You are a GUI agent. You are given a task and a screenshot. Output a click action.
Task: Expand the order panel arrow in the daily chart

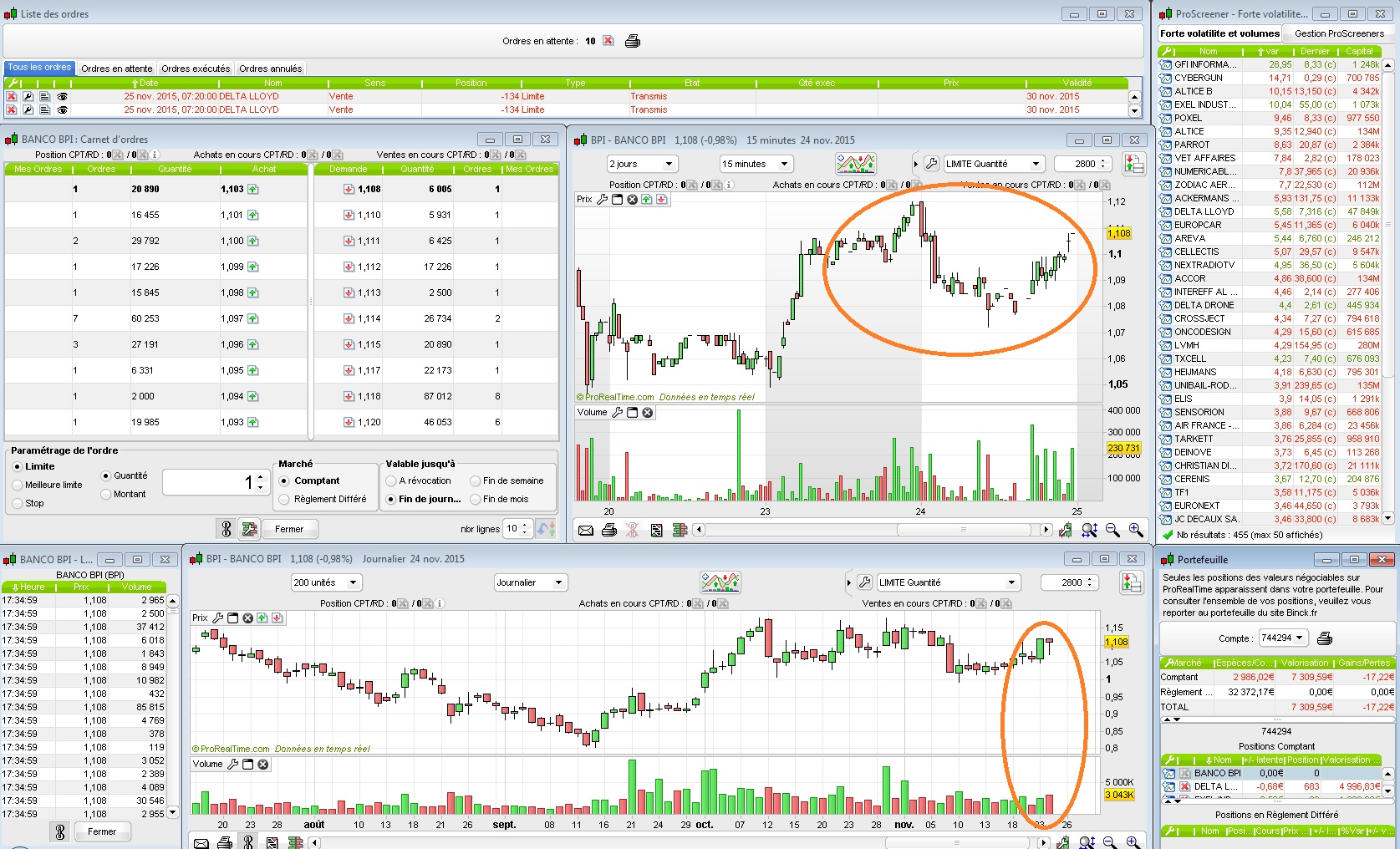click(x=849, y=582)
